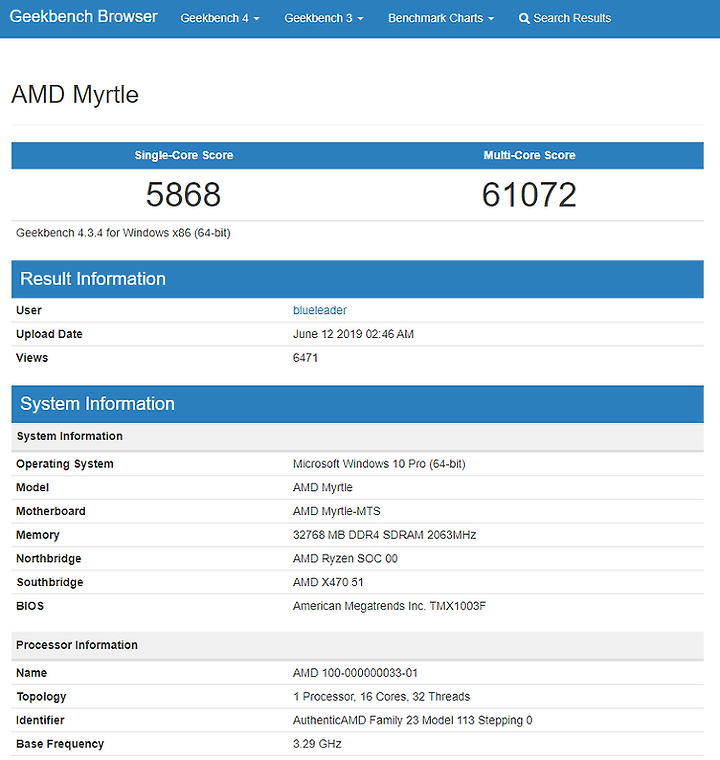The height and width of the screenshot is (760, 720).
Task: Click the Processor Information subheader
Action: tap(357, 646)
